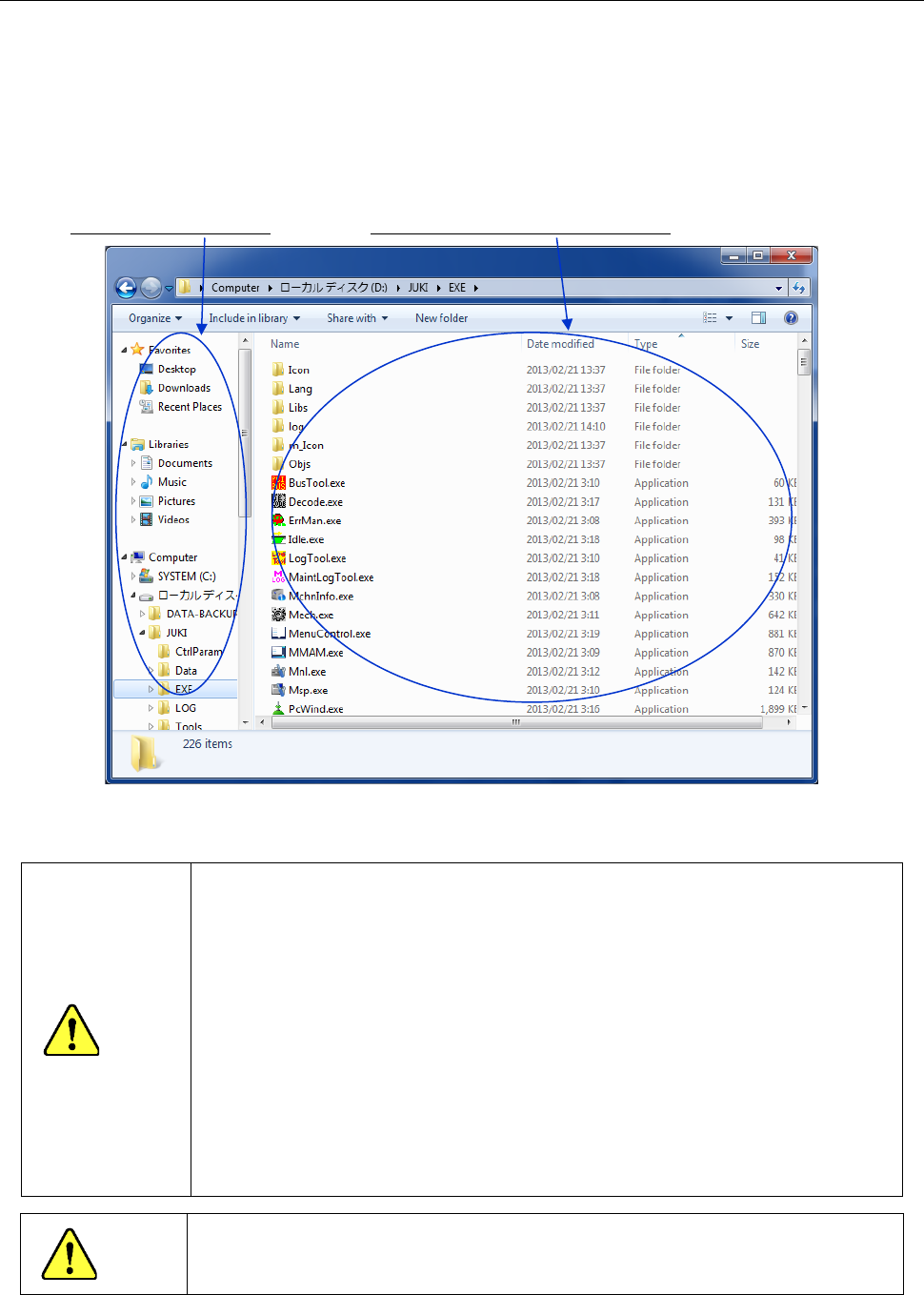Select the Libs folder
The width and height of the screenshot is (924, 1295).
(x=290, y=408)
